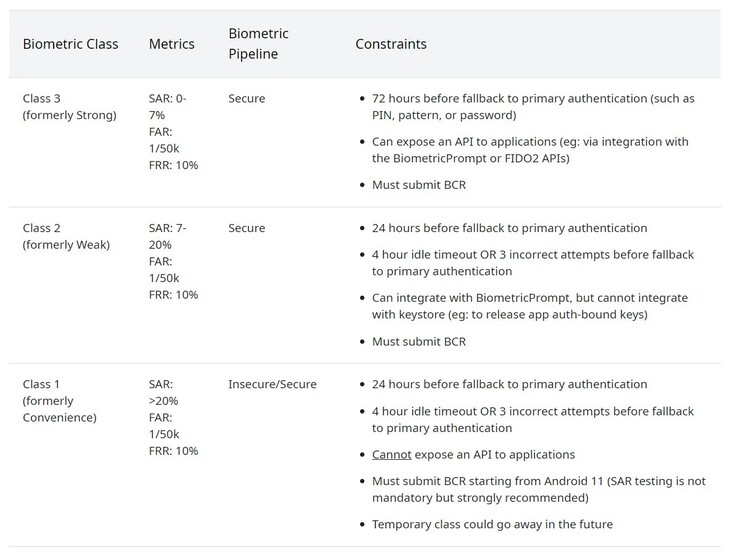This screenshot has height=553, width=738.
Task: Click the Secure pipeline cell for Class 3
Action: click(x=247, y=98)
